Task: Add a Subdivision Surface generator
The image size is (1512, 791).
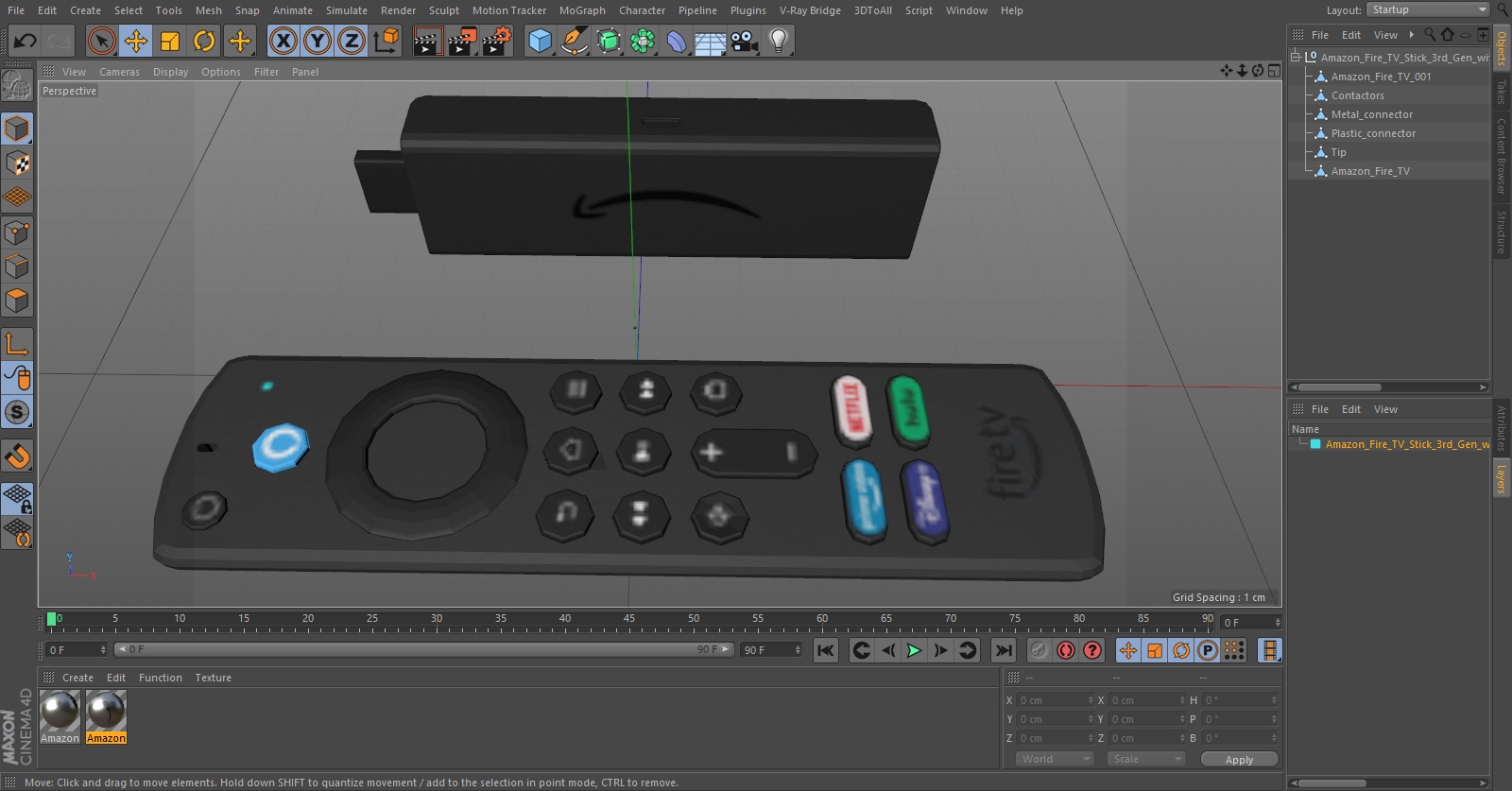Action: (609, 41)
